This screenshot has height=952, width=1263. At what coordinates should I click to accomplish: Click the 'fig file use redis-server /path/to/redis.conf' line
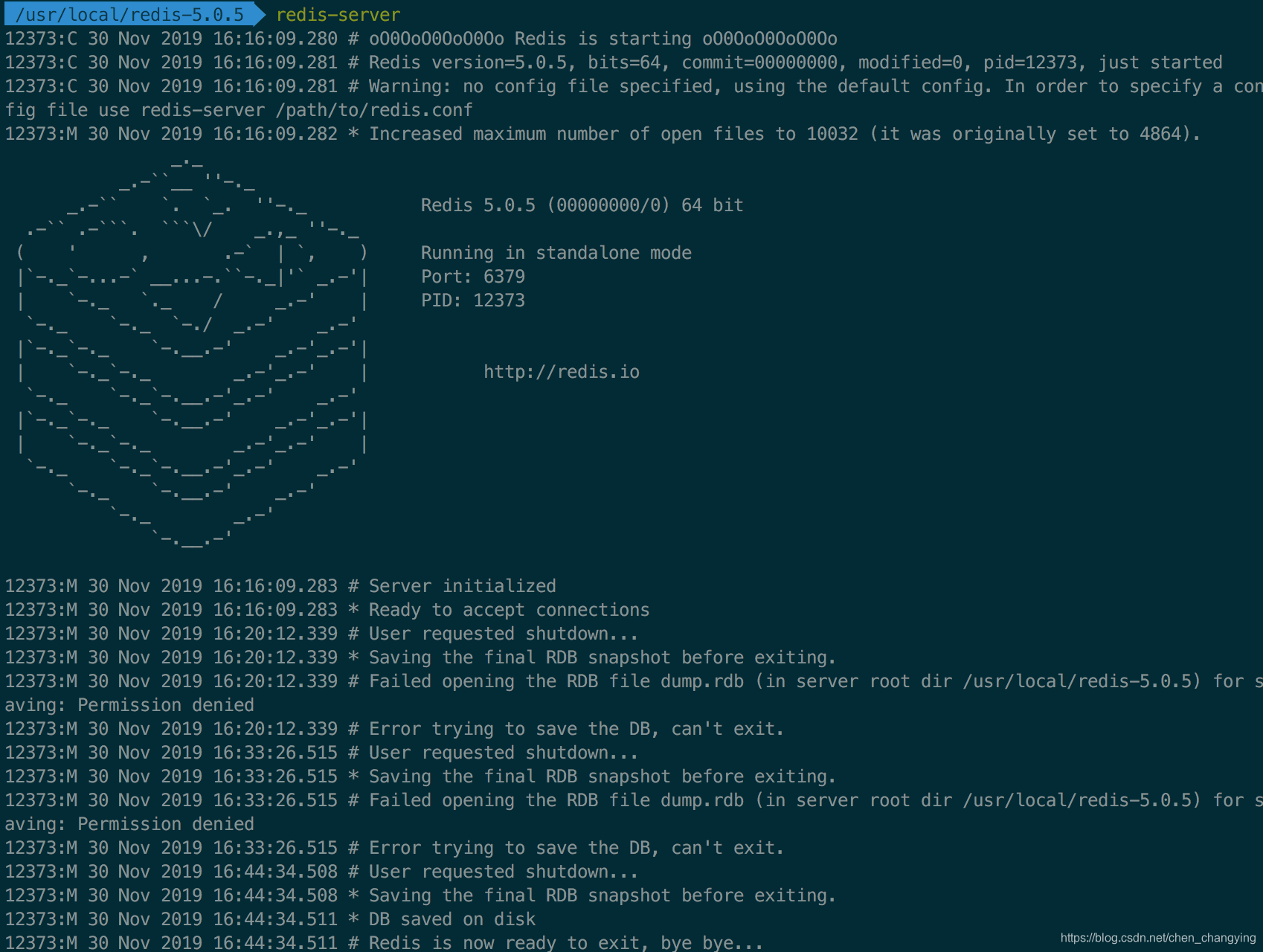239,110
